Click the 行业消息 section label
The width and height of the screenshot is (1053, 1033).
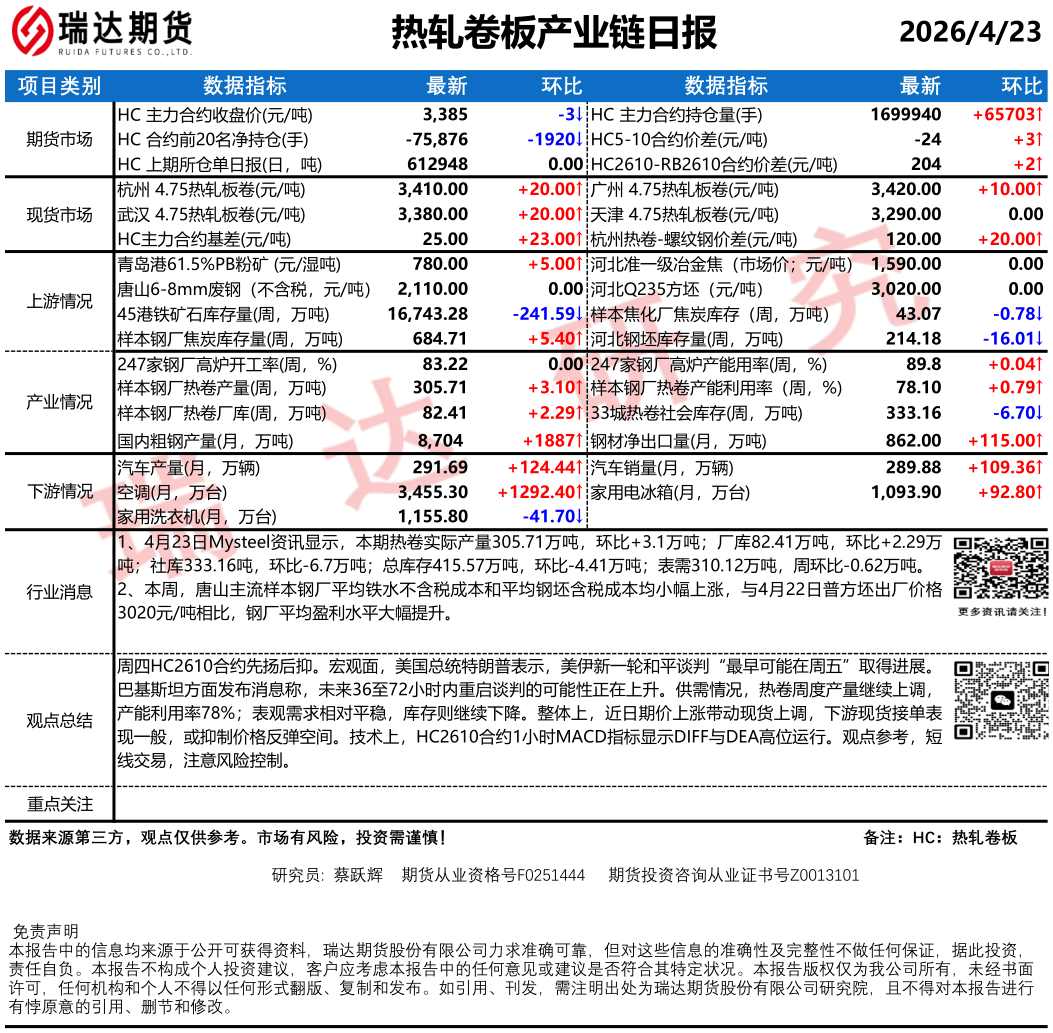[59, 592]
